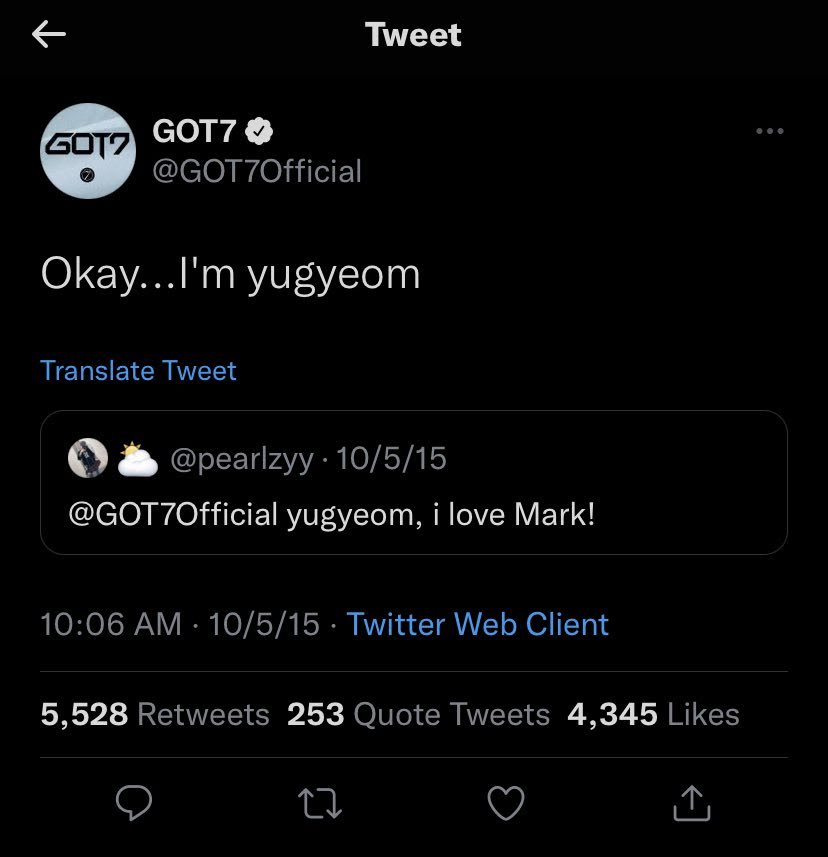Click the @pearlzyy handle
Viewport: 828px width, 857px height.
point(242,459)
